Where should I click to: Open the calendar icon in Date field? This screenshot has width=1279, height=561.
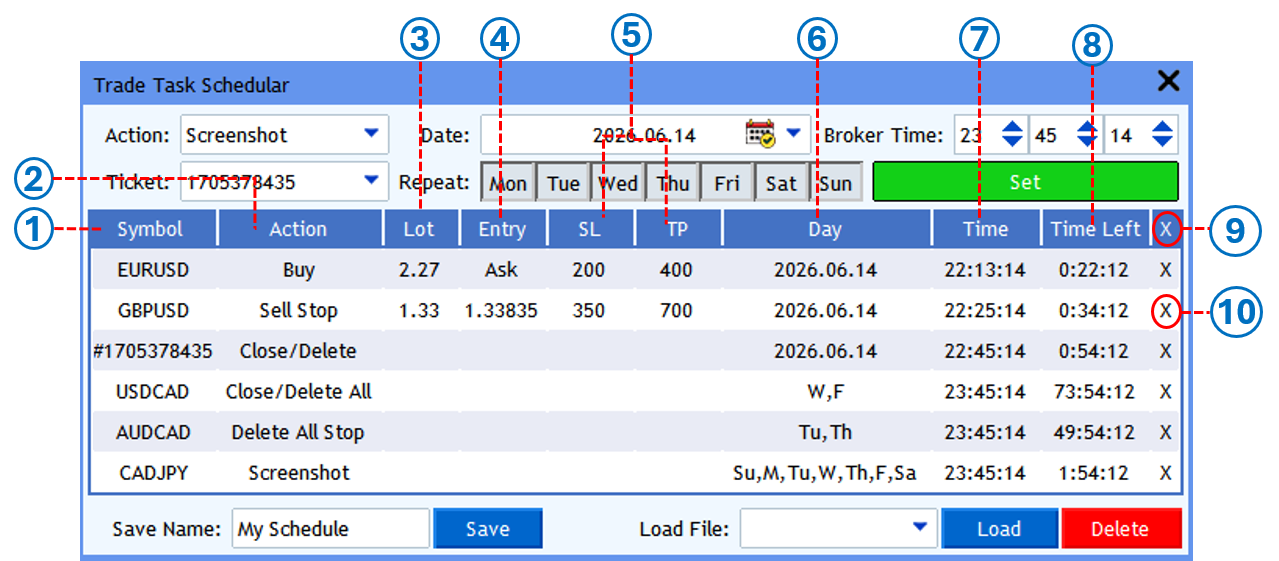761,134
